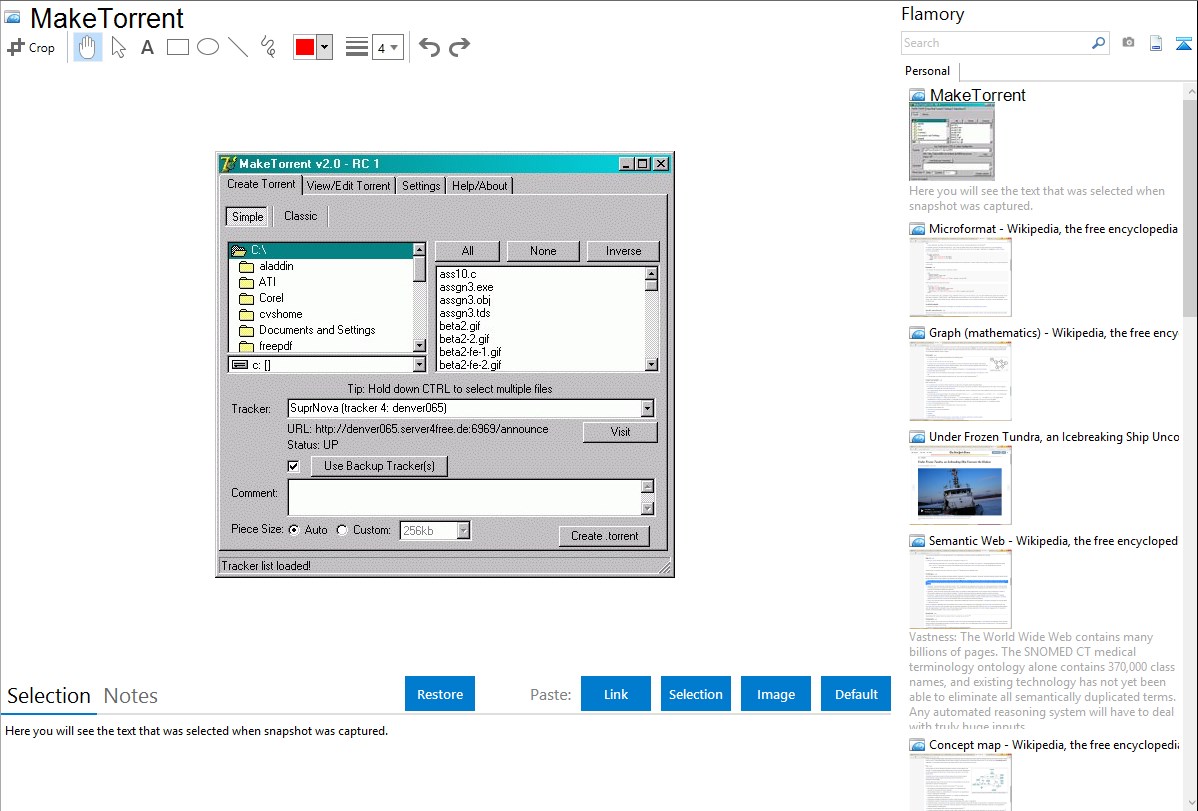Switch to Simple mode
1198x811 pixels.
pos(248,217)
